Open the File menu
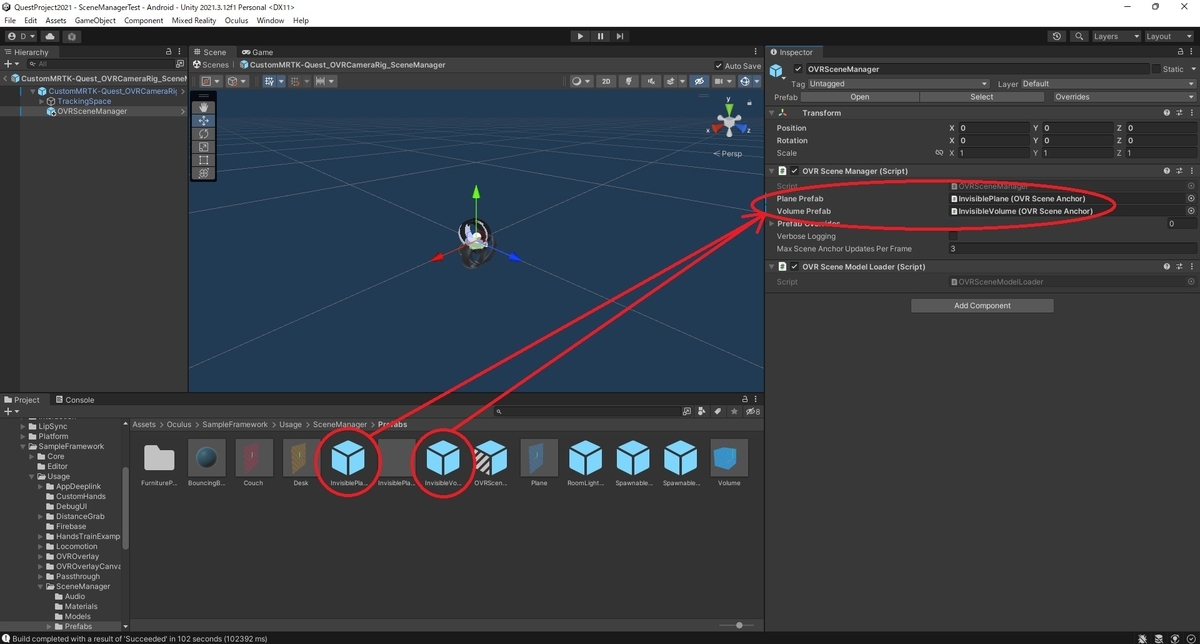Screen dimensions: 1200x644 click(10, 20)
